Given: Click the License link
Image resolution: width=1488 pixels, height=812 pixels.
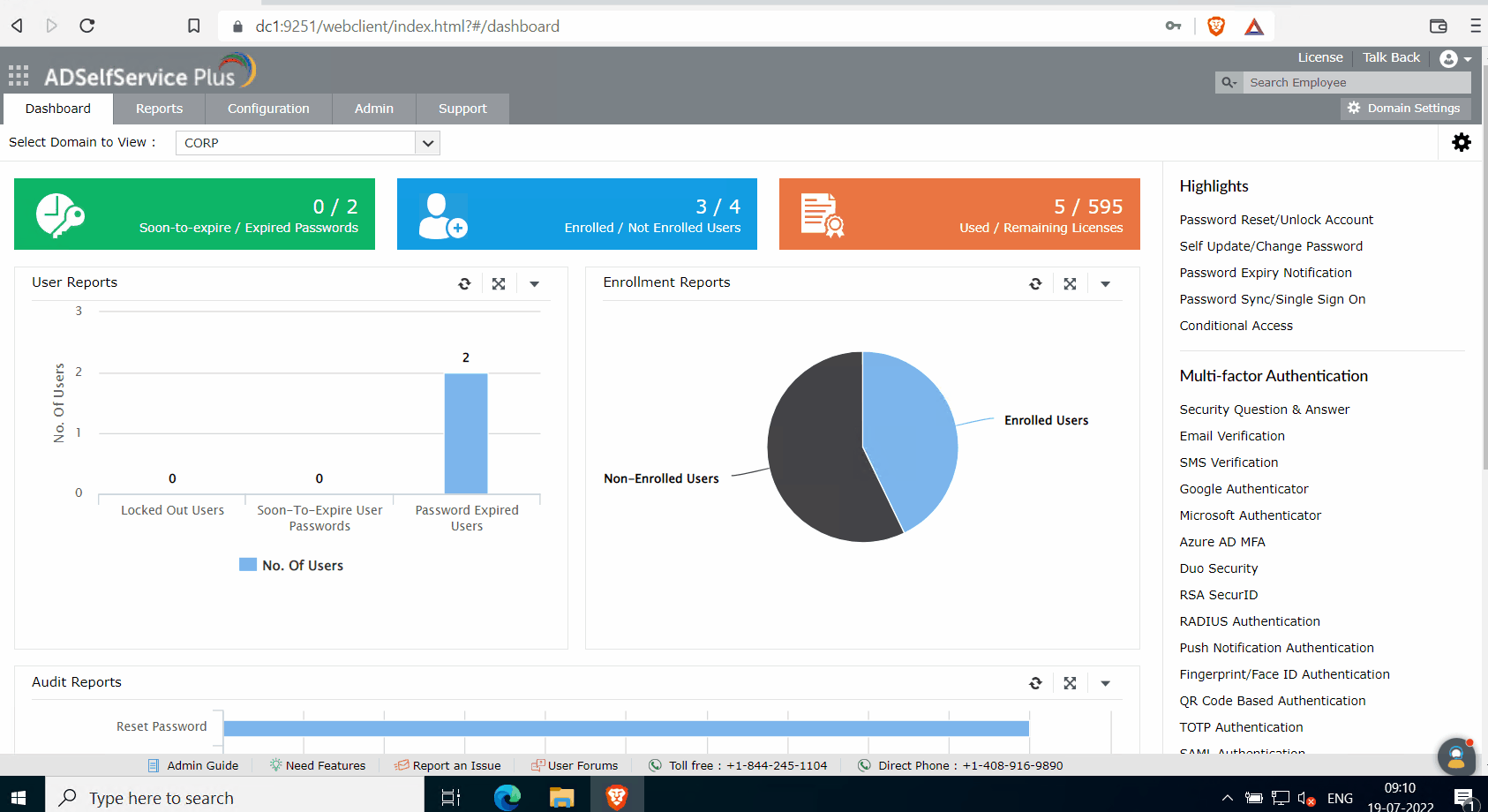Looking at the screenshot, I should pyautogui.click(x=1320, y=57).
